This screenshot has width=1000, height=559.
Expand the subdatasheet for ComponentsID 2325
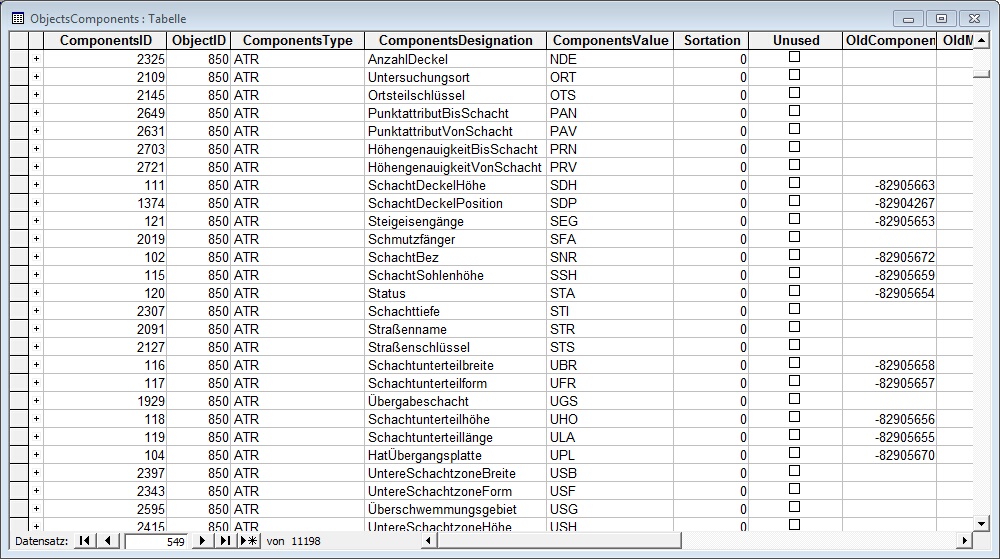point(36,59)
